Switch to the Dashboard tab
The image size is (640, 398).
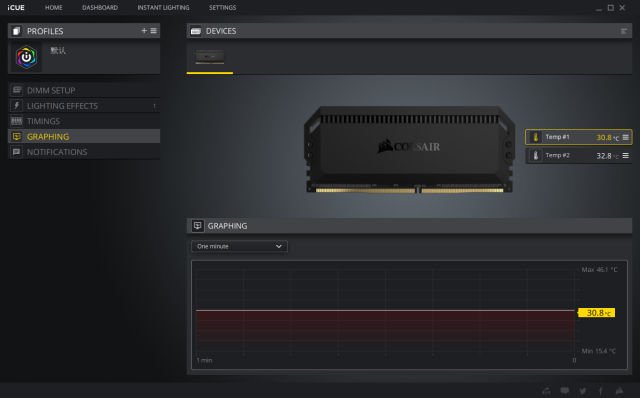(x=100, y=7)
